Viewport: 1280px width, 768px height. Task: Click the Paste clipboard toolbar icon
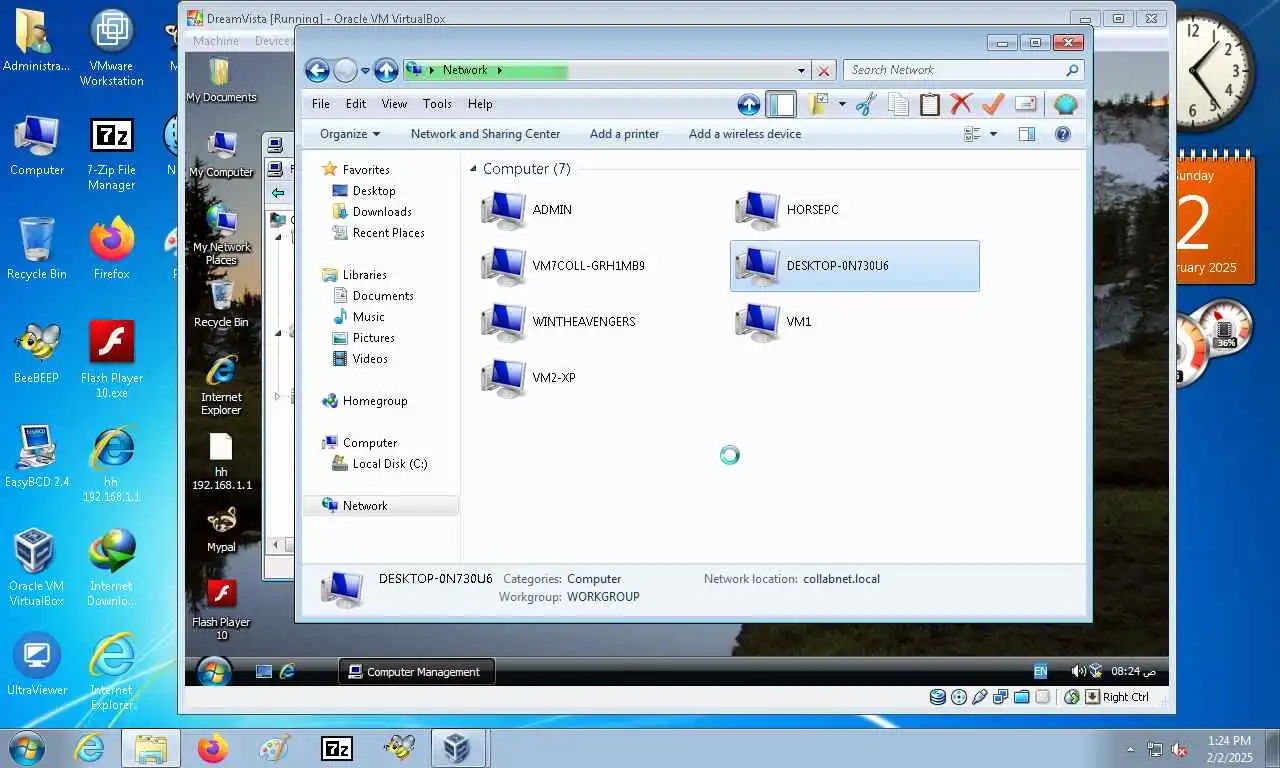930,104
